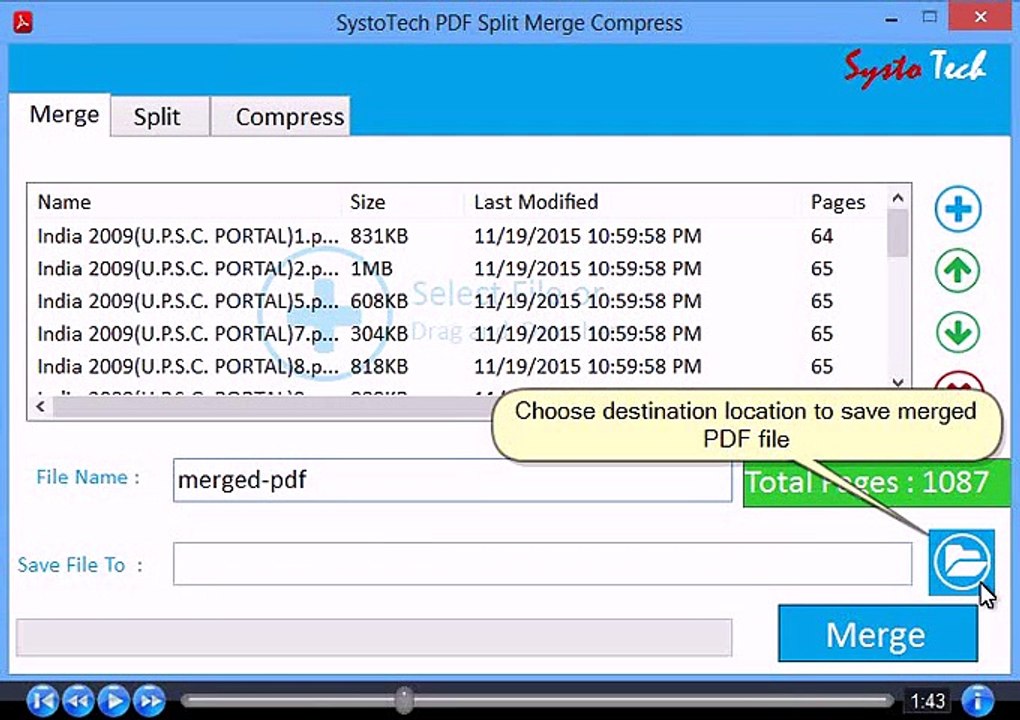Click the blue Merge button

[x=878, y=633]
